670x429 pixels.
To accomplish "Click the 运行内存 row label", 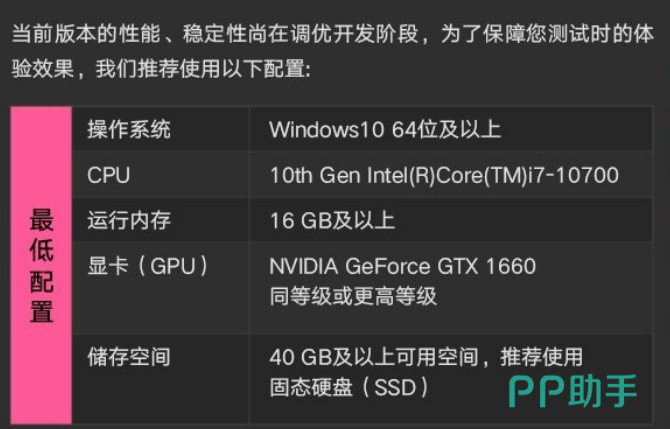I will (129, 220).
